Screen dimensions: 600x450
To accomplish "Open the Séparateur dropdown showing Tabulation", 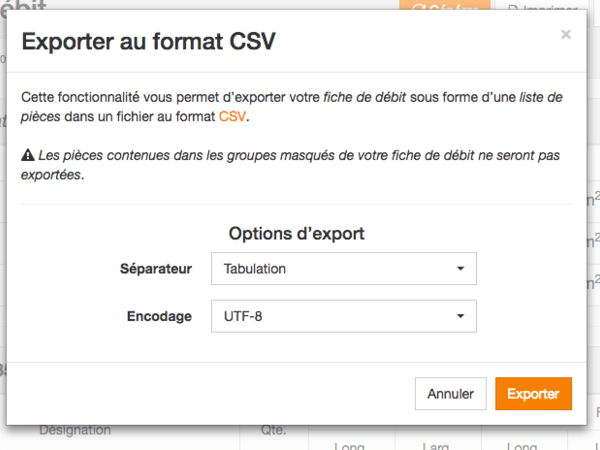I will [x=344, y=269].
